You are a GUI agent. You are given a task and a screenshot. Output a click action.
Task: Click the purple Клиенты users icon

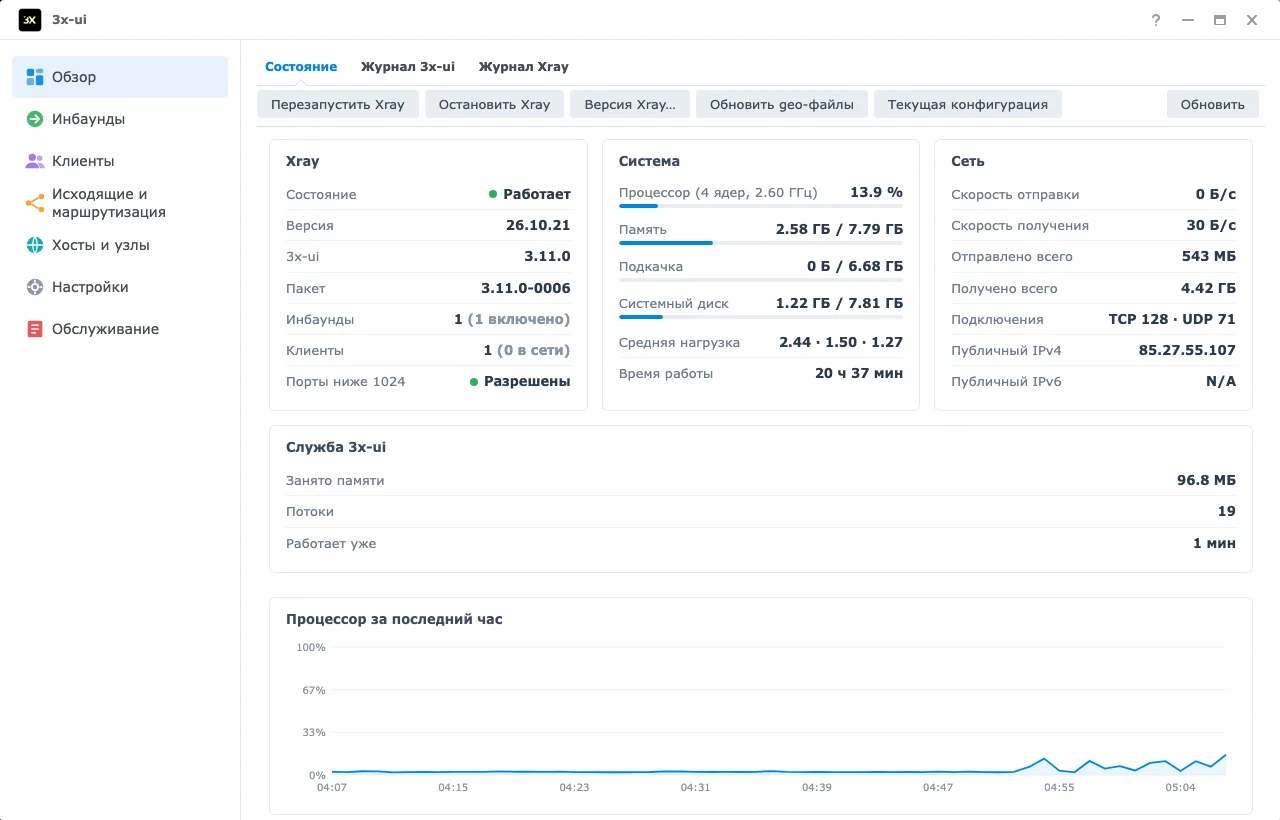point(35,161)
